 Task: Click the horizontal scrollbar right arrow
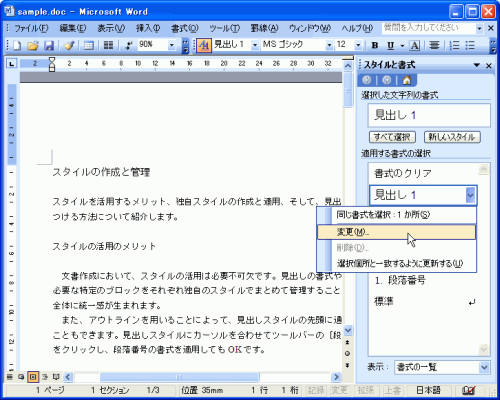tap(336, 377)
